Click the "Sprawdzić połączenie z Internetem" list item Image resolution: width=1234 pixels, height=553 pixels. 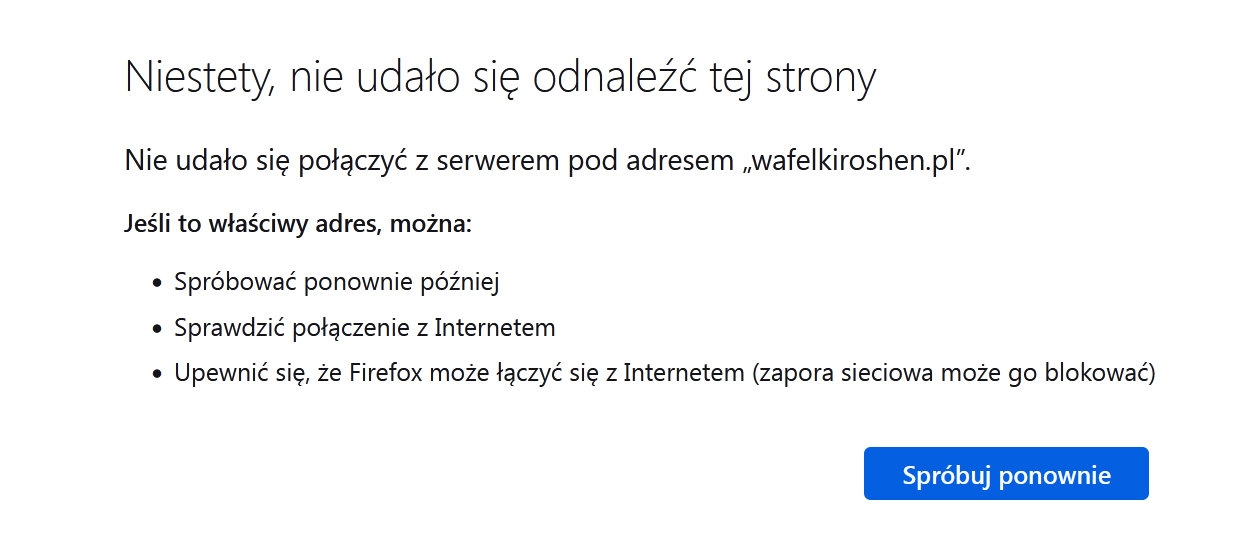click(x=364, y=327)
